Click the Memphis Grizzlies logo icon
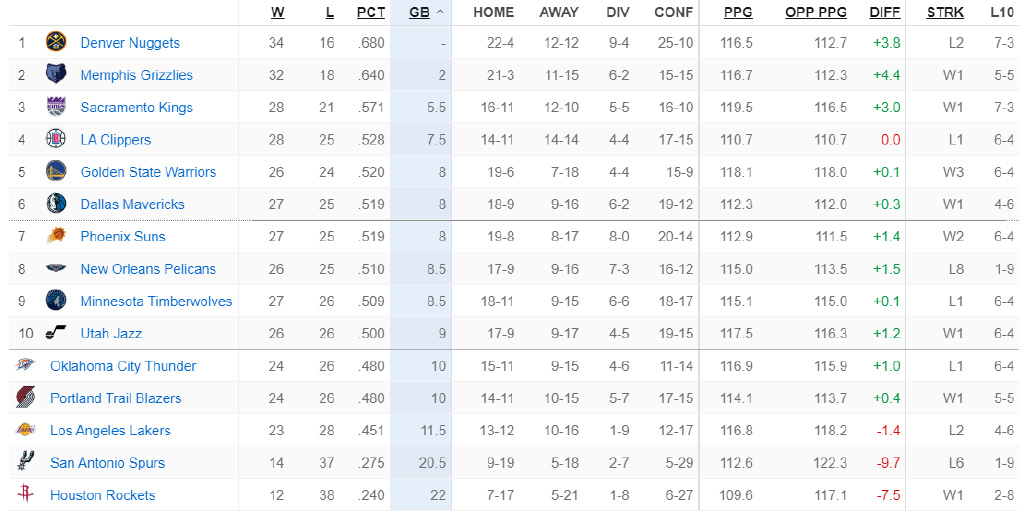Image resolution: width=1024 pixels, height=518 pixels. pos(55,75)
